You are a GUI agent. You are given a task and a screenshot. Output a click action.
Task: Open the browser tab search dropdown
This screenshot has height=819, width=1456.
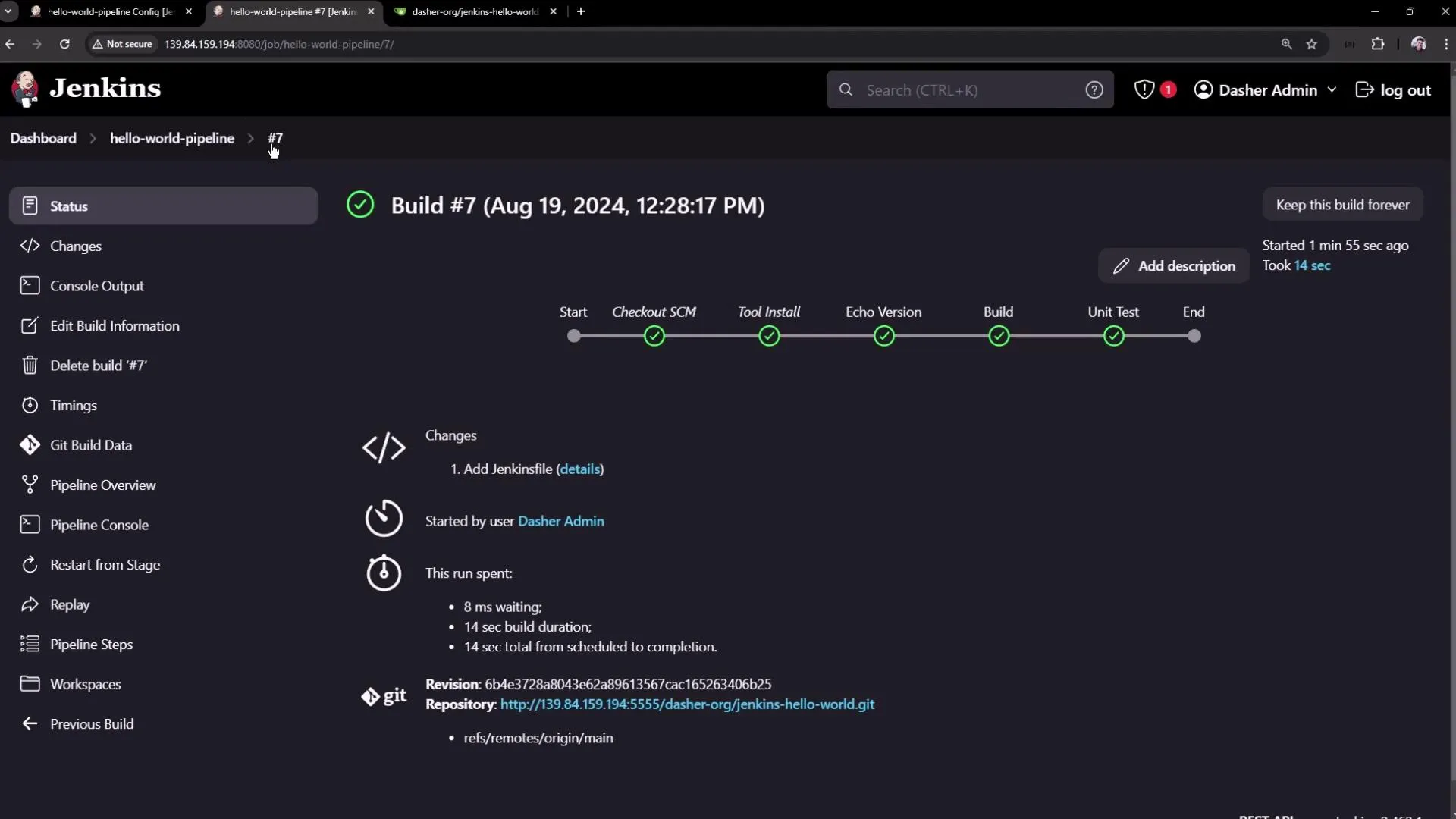point(8,11)
